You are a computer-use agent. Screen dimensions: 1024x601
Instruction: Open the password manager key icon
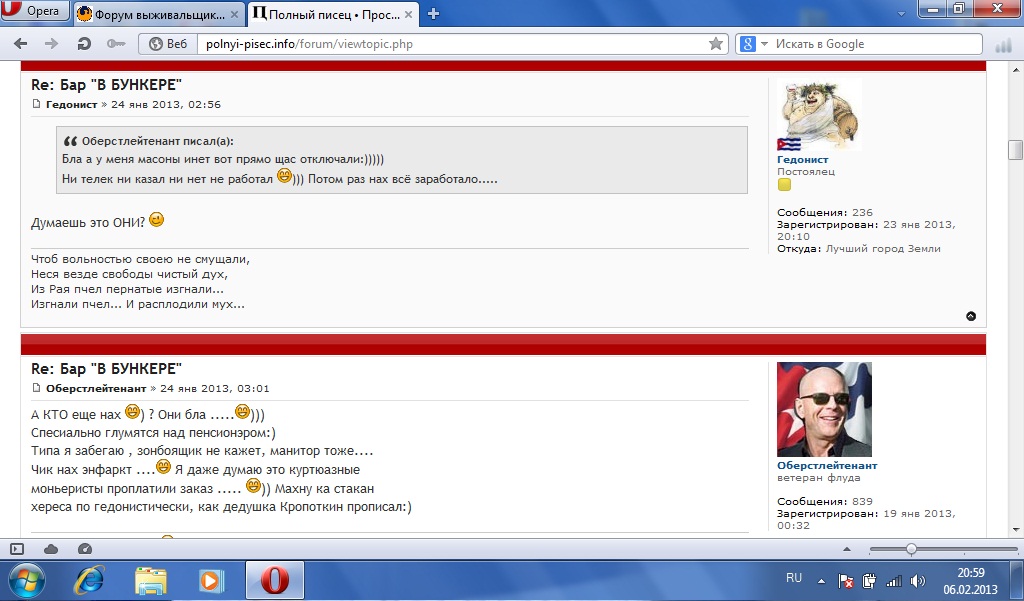116,44
